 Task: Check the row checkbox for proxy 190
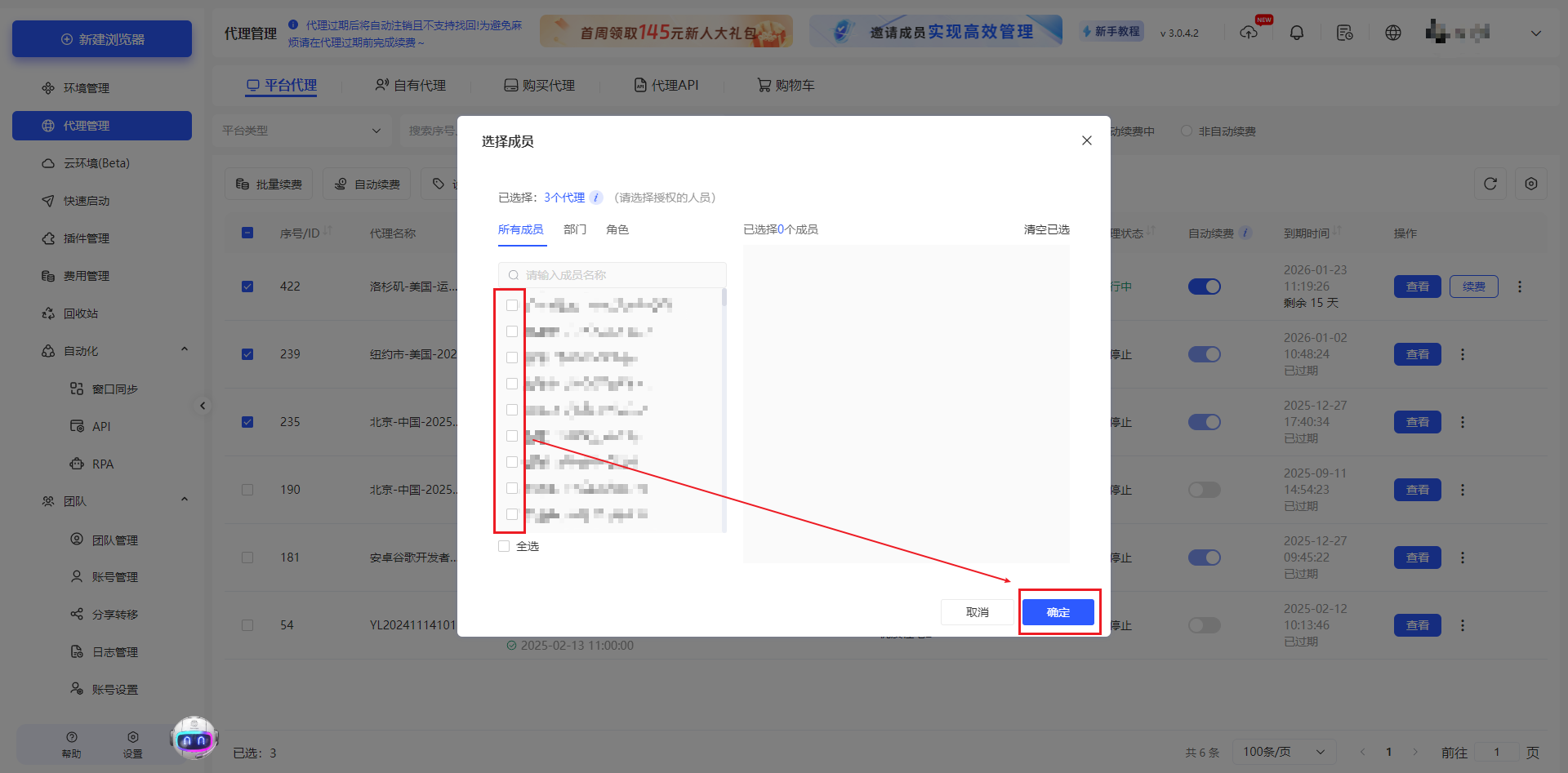click(247, 489)
